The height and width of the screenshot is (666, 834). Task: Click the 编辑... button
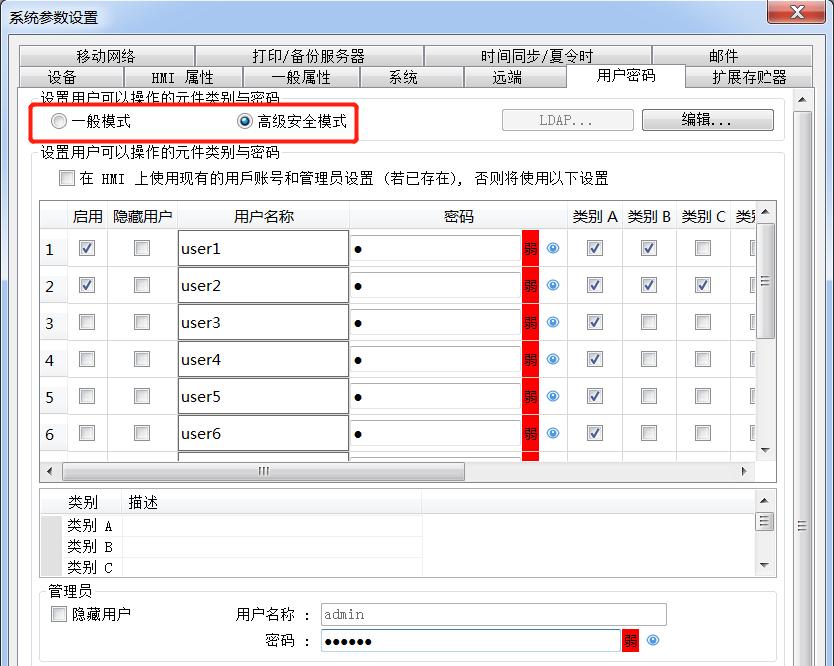[x=707, y=120]
